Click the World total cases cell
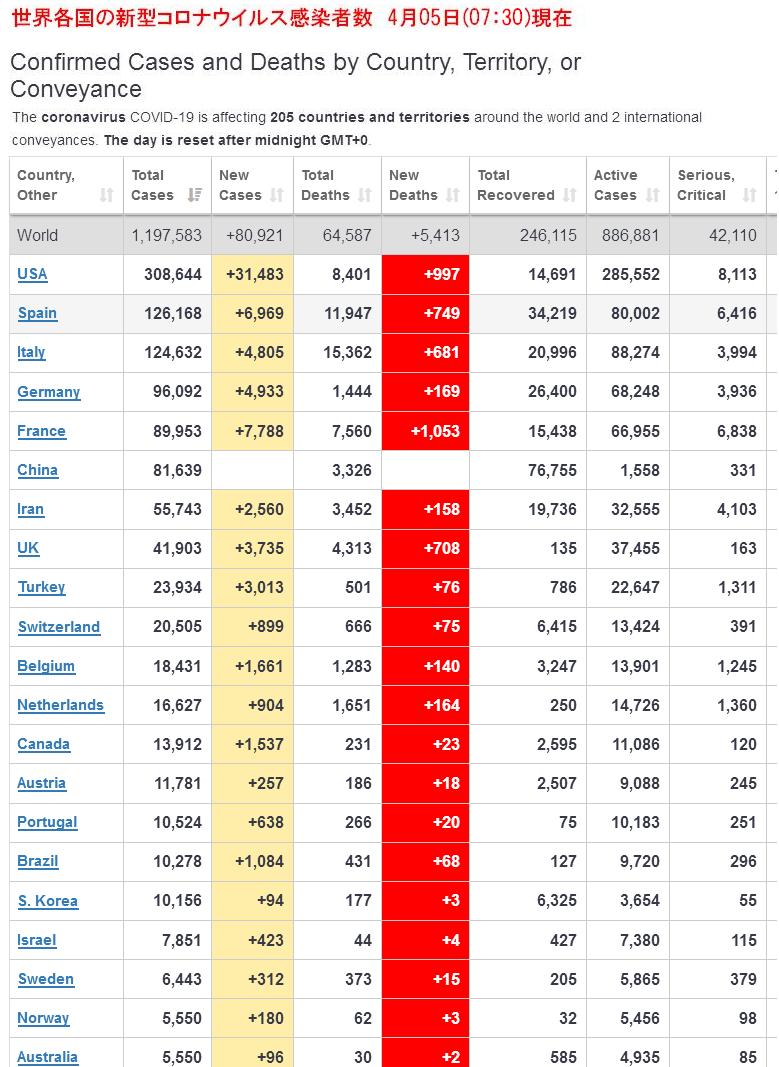The image size is (779, 1067). pos(166,236)
